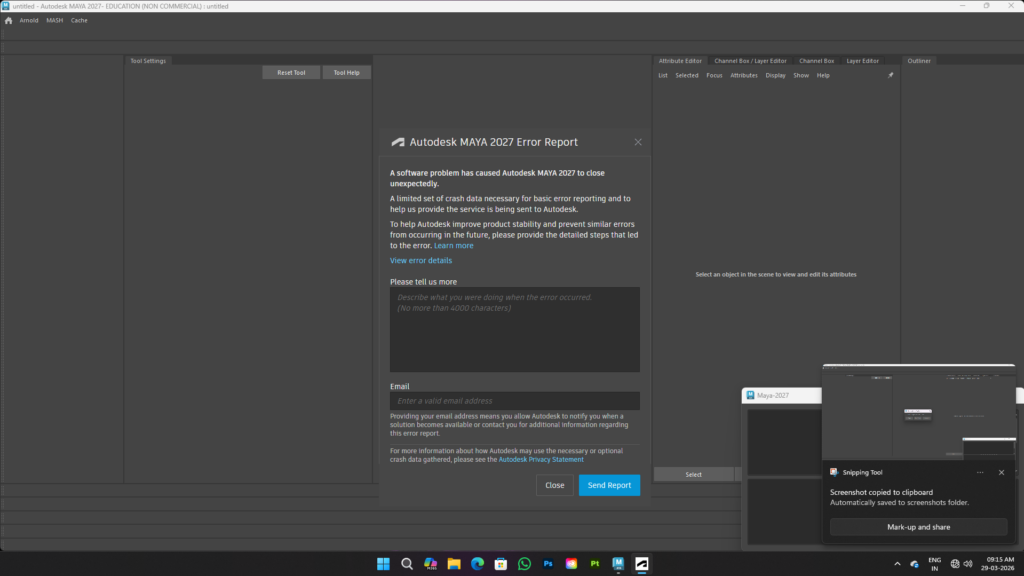Open Substance Painter from taskbar

click(x=595, y=564)
